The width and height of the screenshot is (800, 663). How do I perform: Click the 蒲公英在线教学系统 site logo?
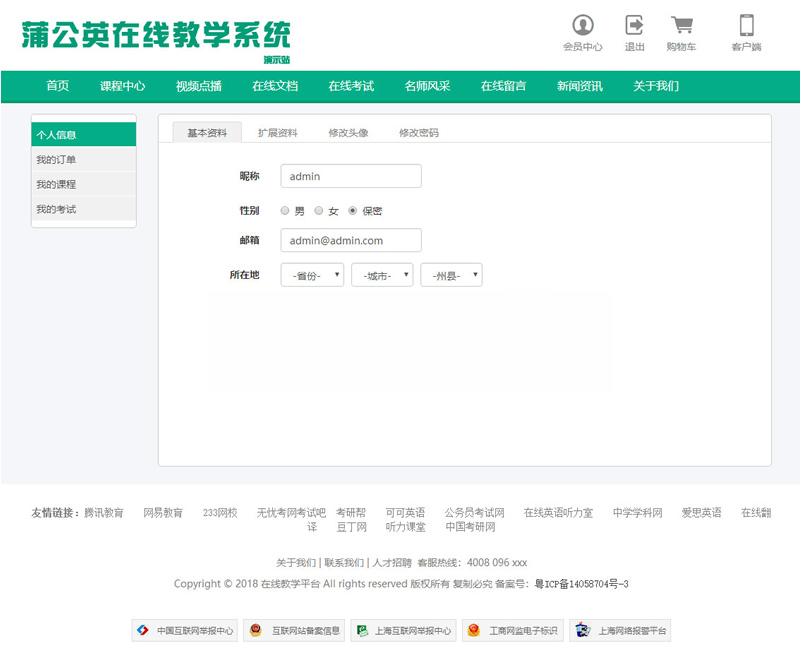pos(156,36)
